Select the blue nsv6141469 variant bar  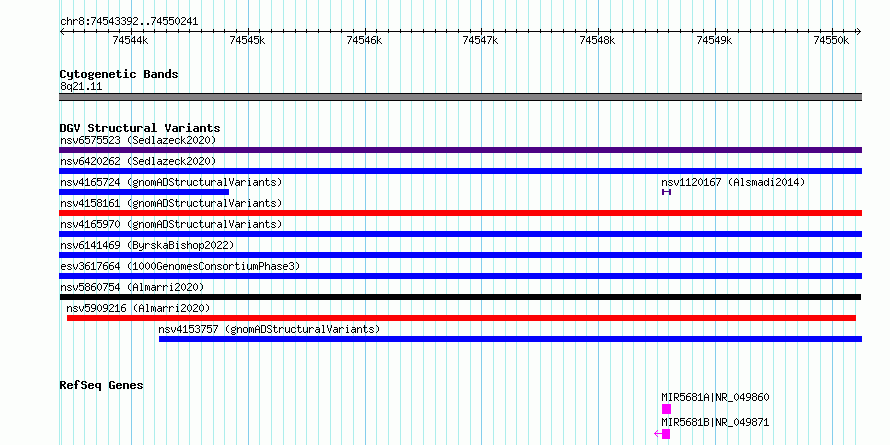pos(460,255)
